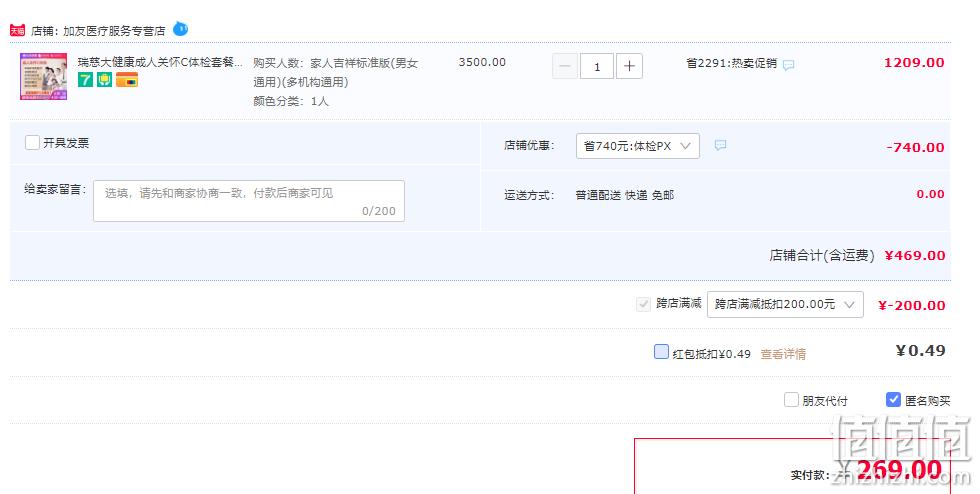Increase quantity with the plus button

tap(629, 66)
